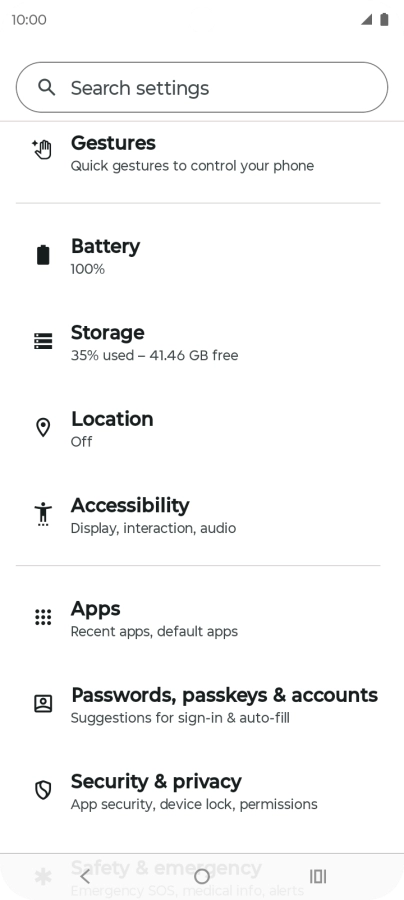The image size is (404, 900).
Task: Open Apps settings
Action: click(202, 619)
